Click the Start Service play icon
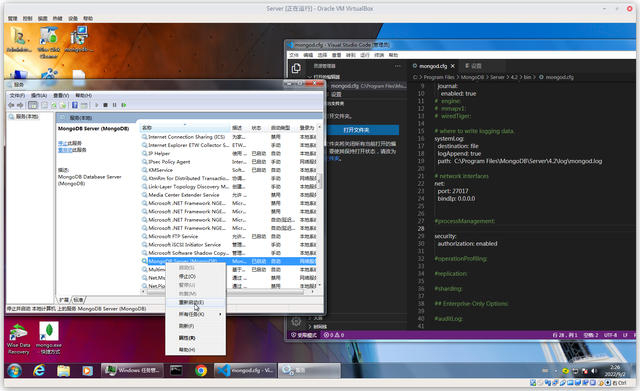 click(x=97, y=105)
